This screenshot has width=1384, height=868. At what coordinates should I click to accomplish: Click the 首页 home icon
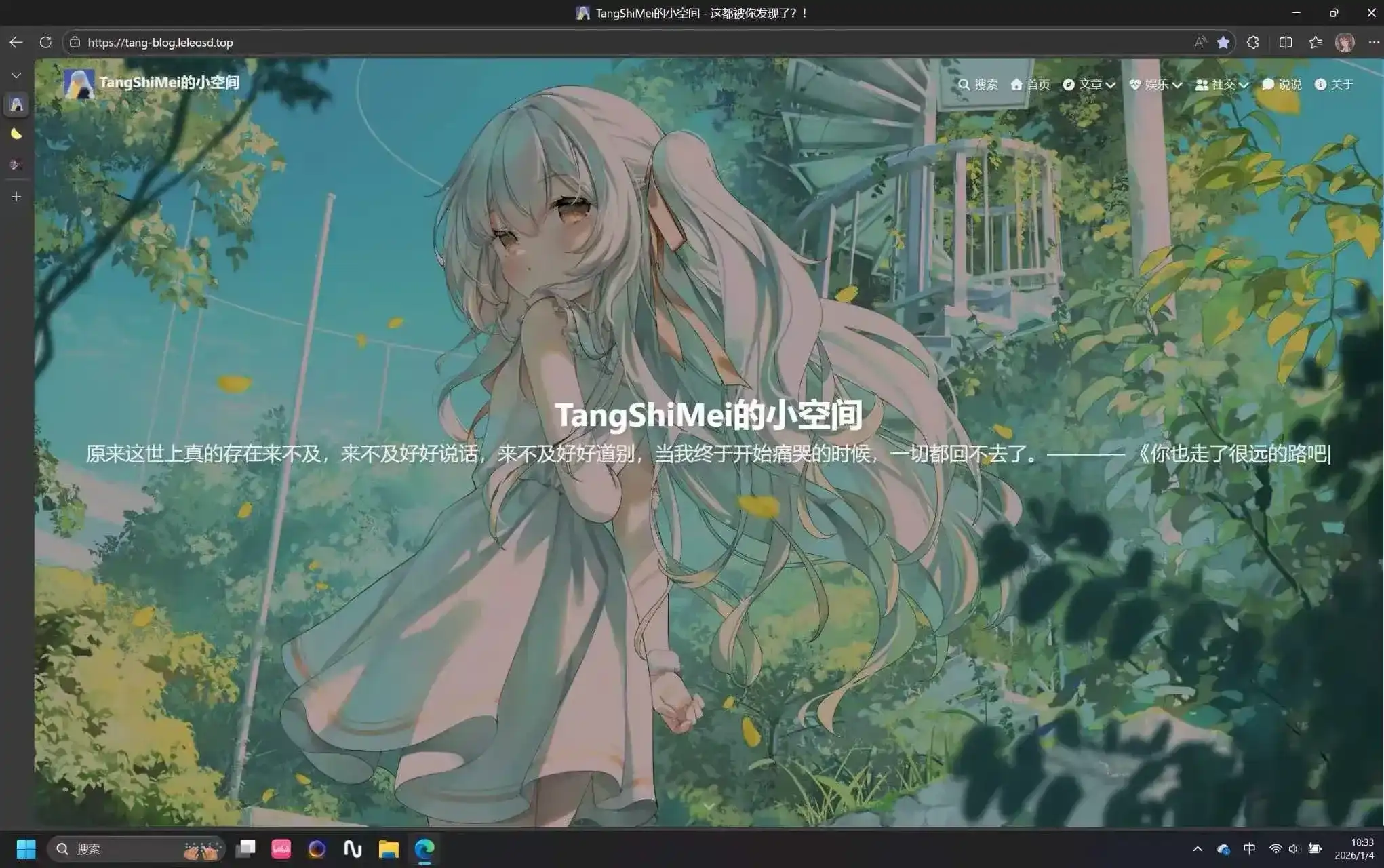click(1017, 85)
